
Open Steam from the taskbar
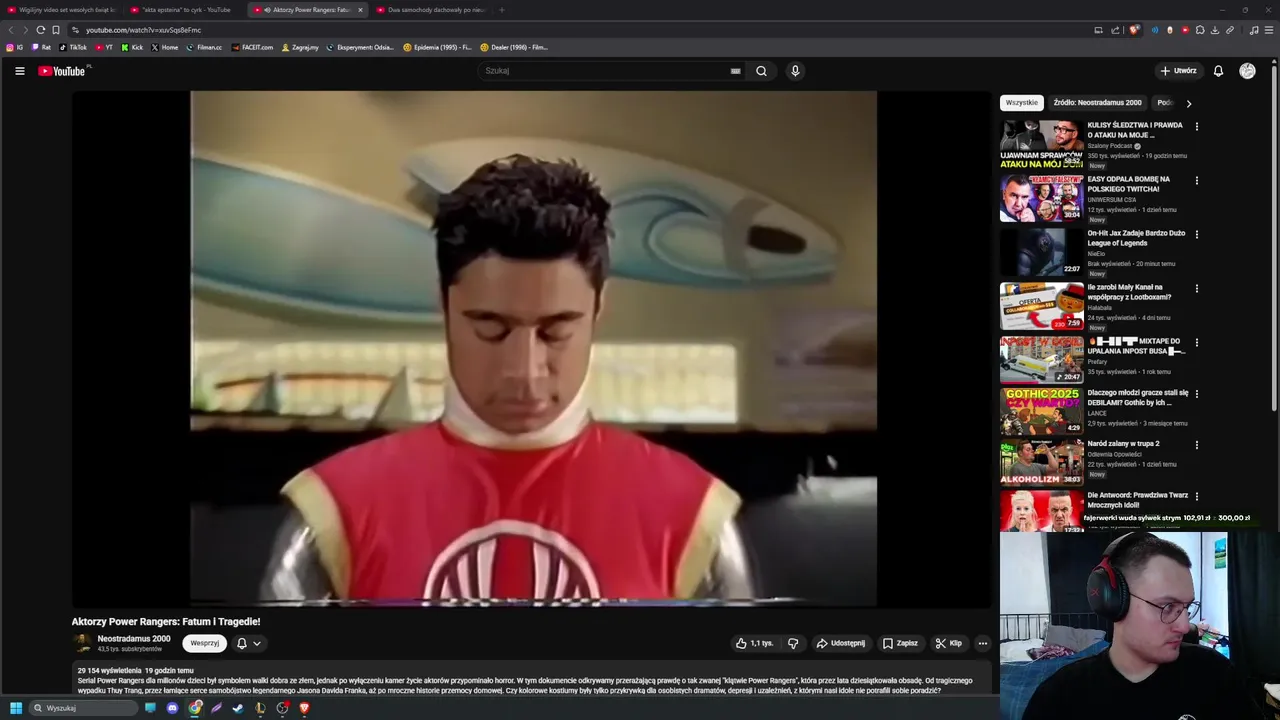pyautogui.click(x=237, y=708)
